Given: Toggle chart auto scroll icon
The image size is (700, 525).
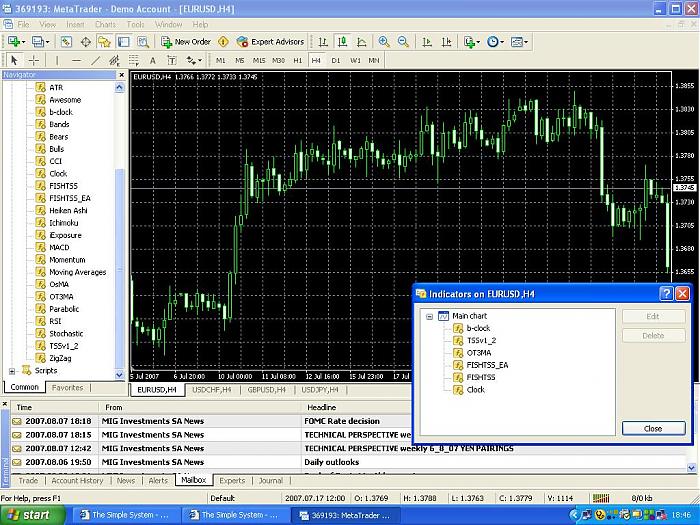Looking at the screenshot, I should pos(427,42).
